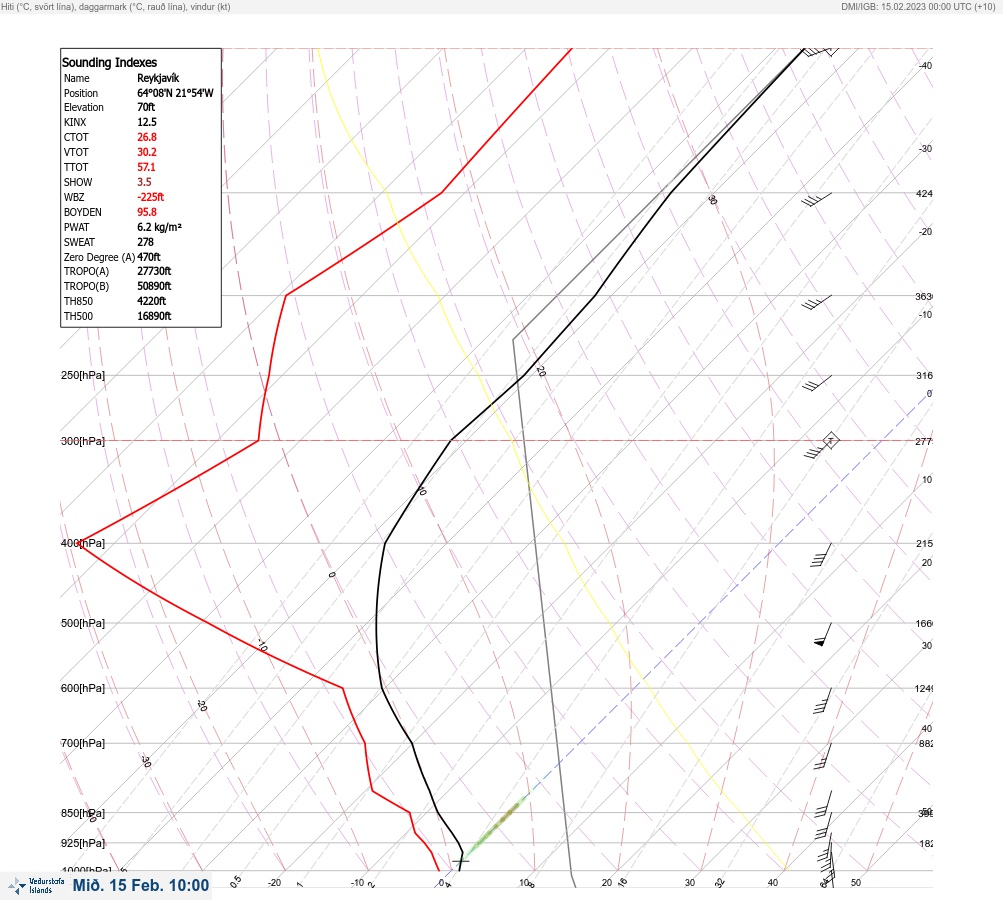This screenshot has height=900, width=1003.
Task: Click the '700[hPa]' pressure label
Action: pyautogui.click(x=83, y=743)
